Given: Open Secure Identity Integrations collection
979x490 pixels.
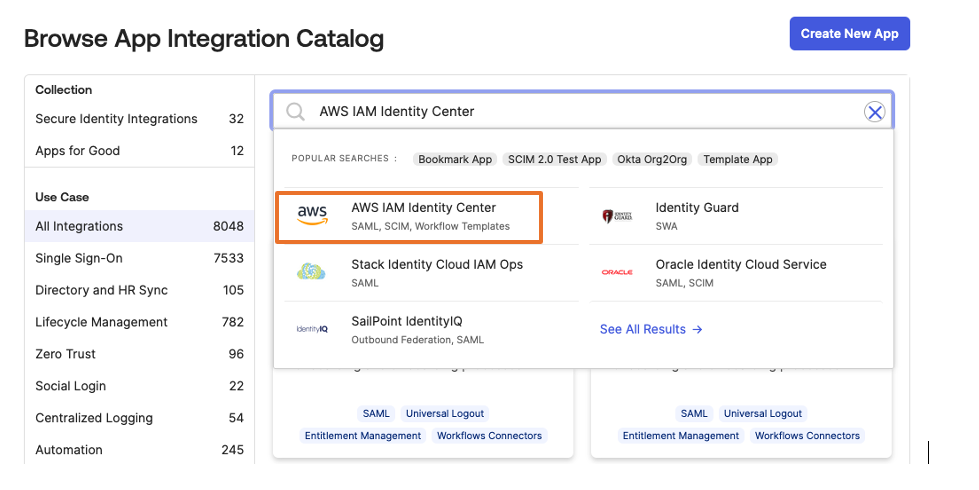Looking at the screenshot, I should (116, 119).
